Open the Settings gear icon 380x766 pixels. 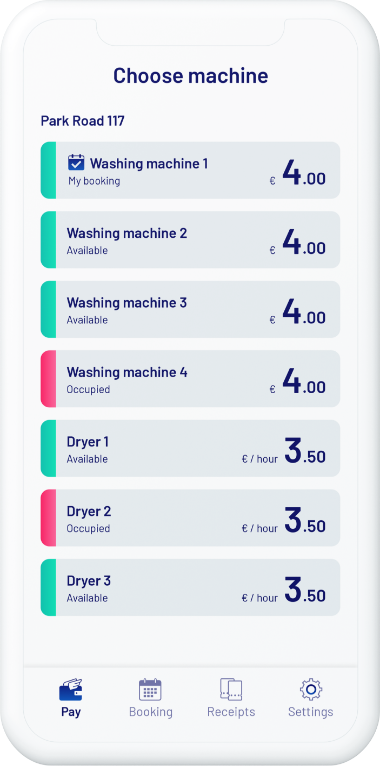click(311, 689)
